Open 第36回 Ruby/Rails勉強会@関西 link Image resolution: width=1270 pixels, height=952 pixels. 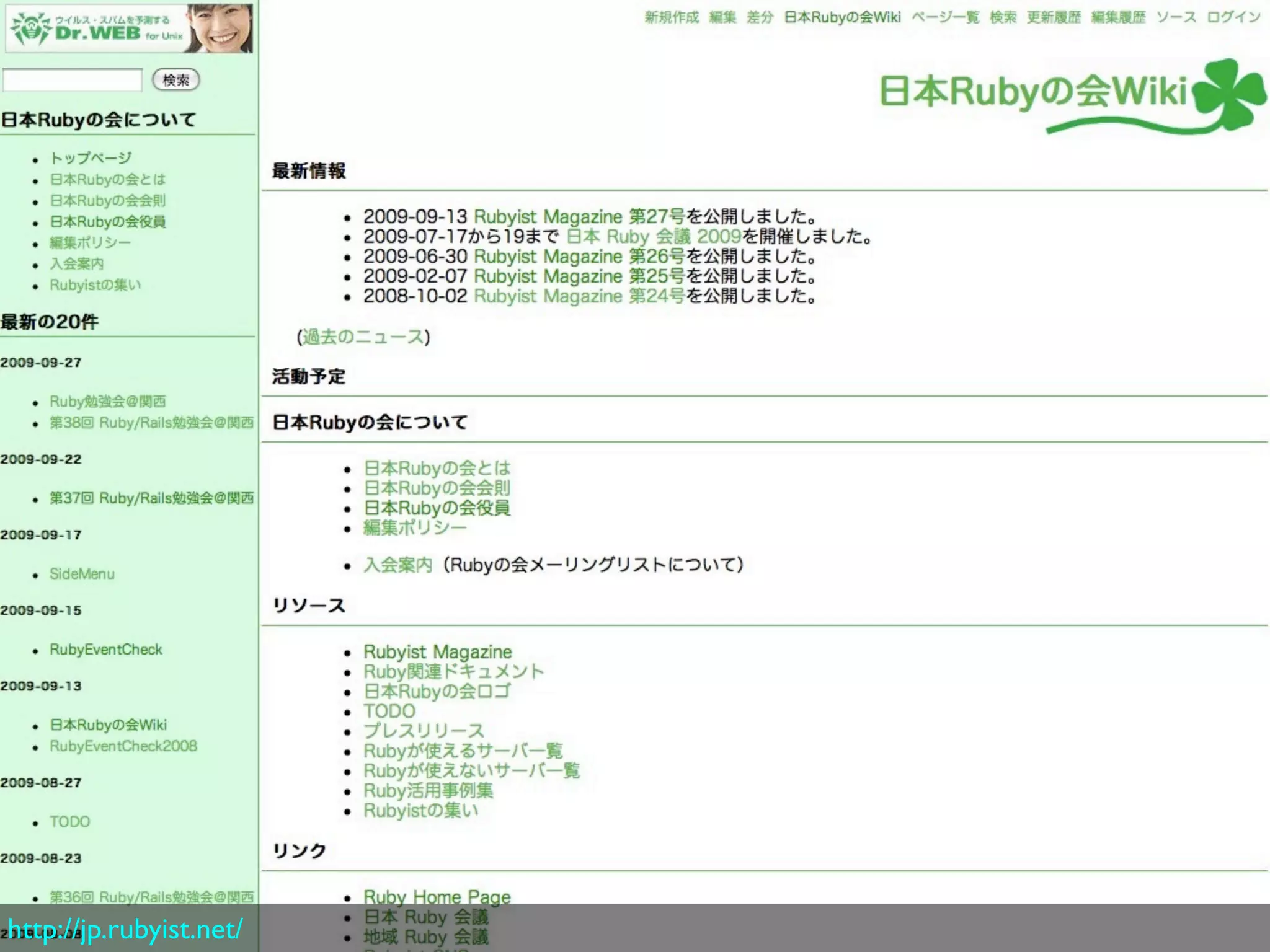pyautogui.click(x=152, y=896)
